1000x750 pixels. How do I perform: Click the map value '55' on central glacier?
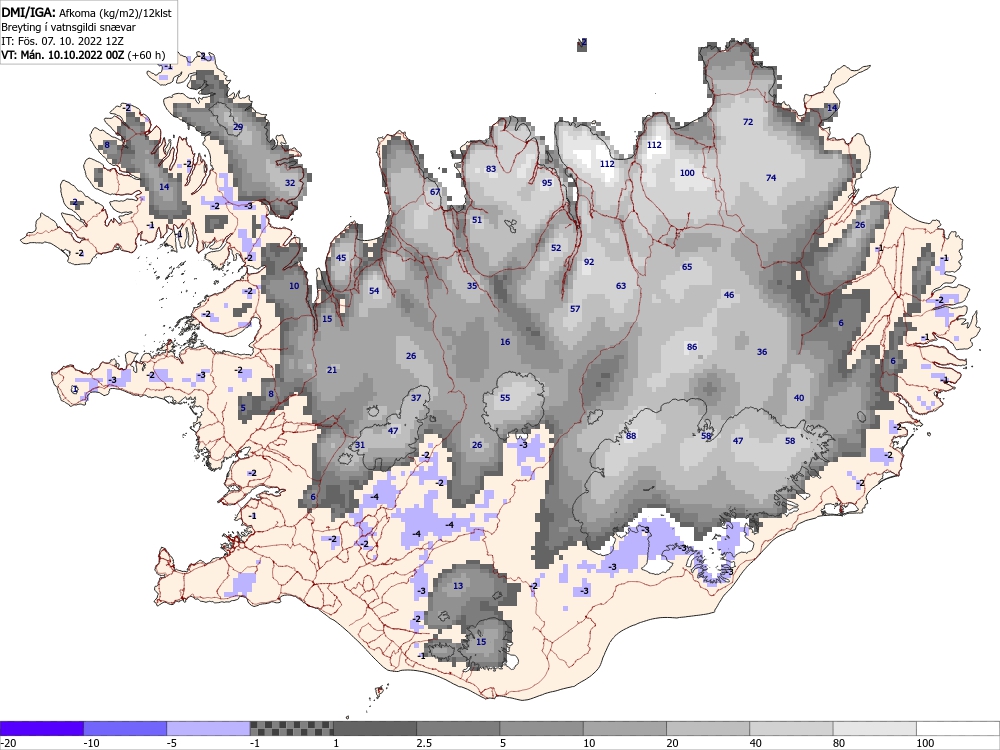coord(504,398)
